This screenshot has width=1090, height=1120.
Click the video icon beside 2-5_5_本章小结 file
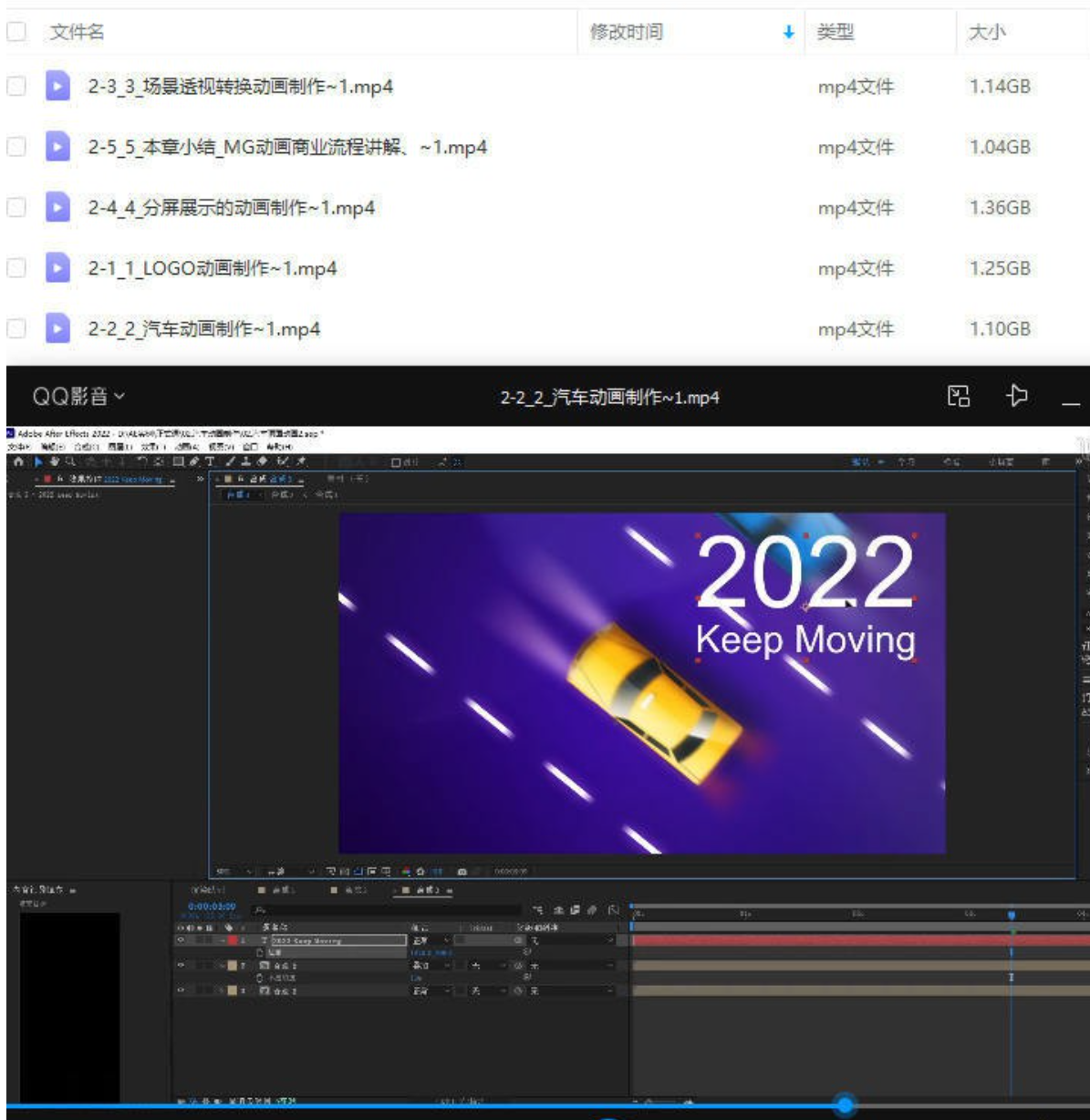pos(57,147)
